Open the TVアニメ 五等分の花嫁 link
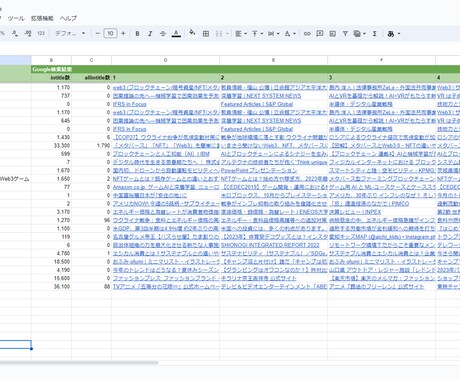Screen dimensions: 460x380 click(166, 287)
